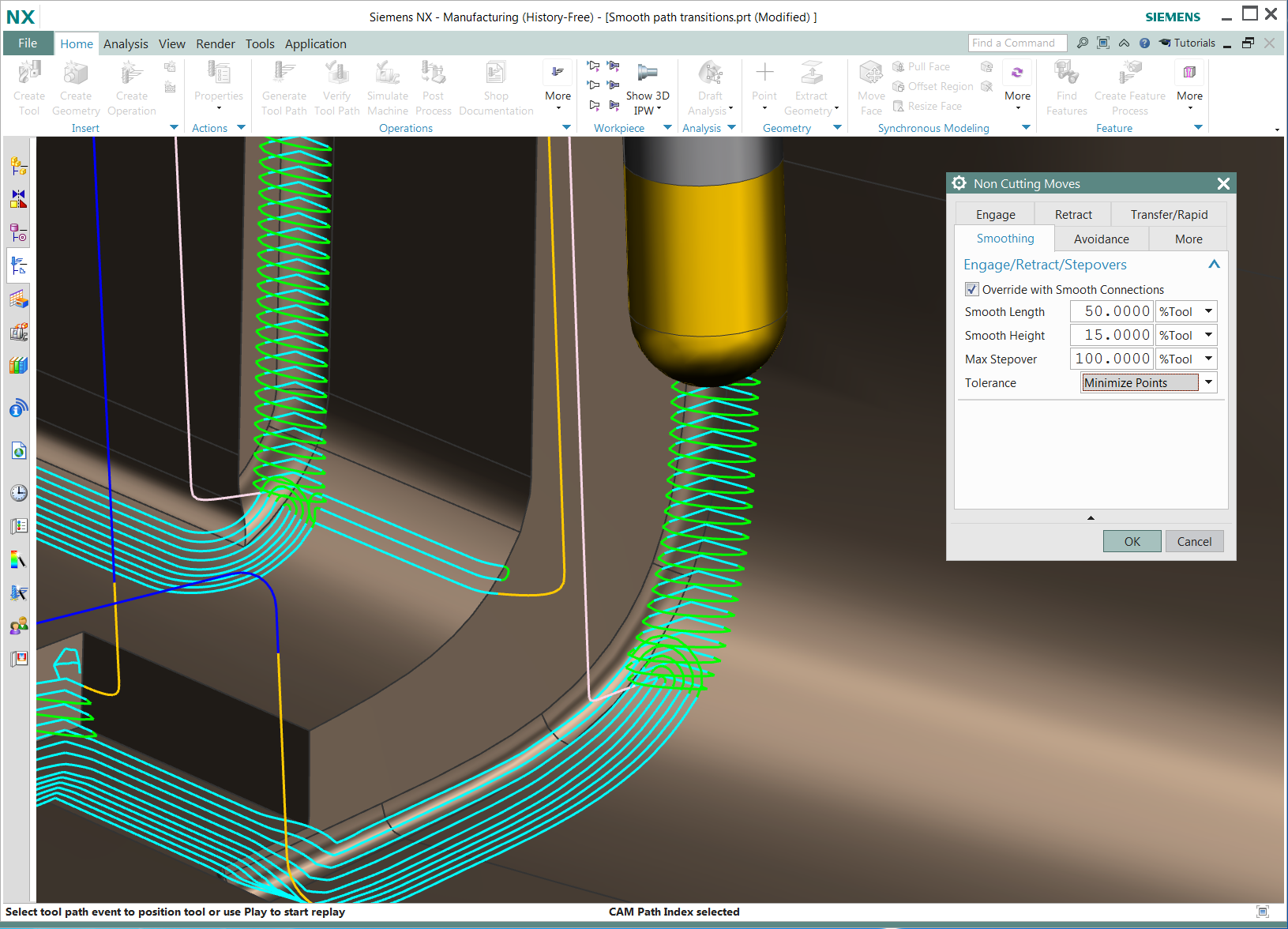1288x929 pixels.
Task: Switch to the Analysis ribbon tab
Action: [x=126, y=43]
